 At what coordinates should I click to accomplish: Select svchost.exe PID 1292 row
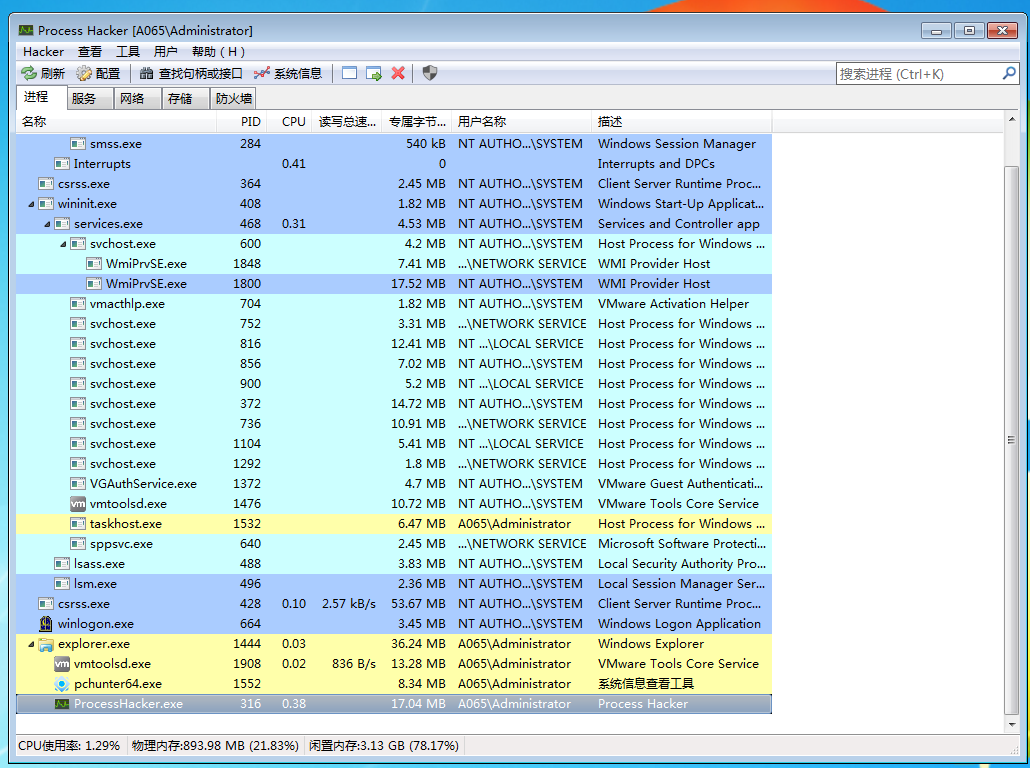394,464
